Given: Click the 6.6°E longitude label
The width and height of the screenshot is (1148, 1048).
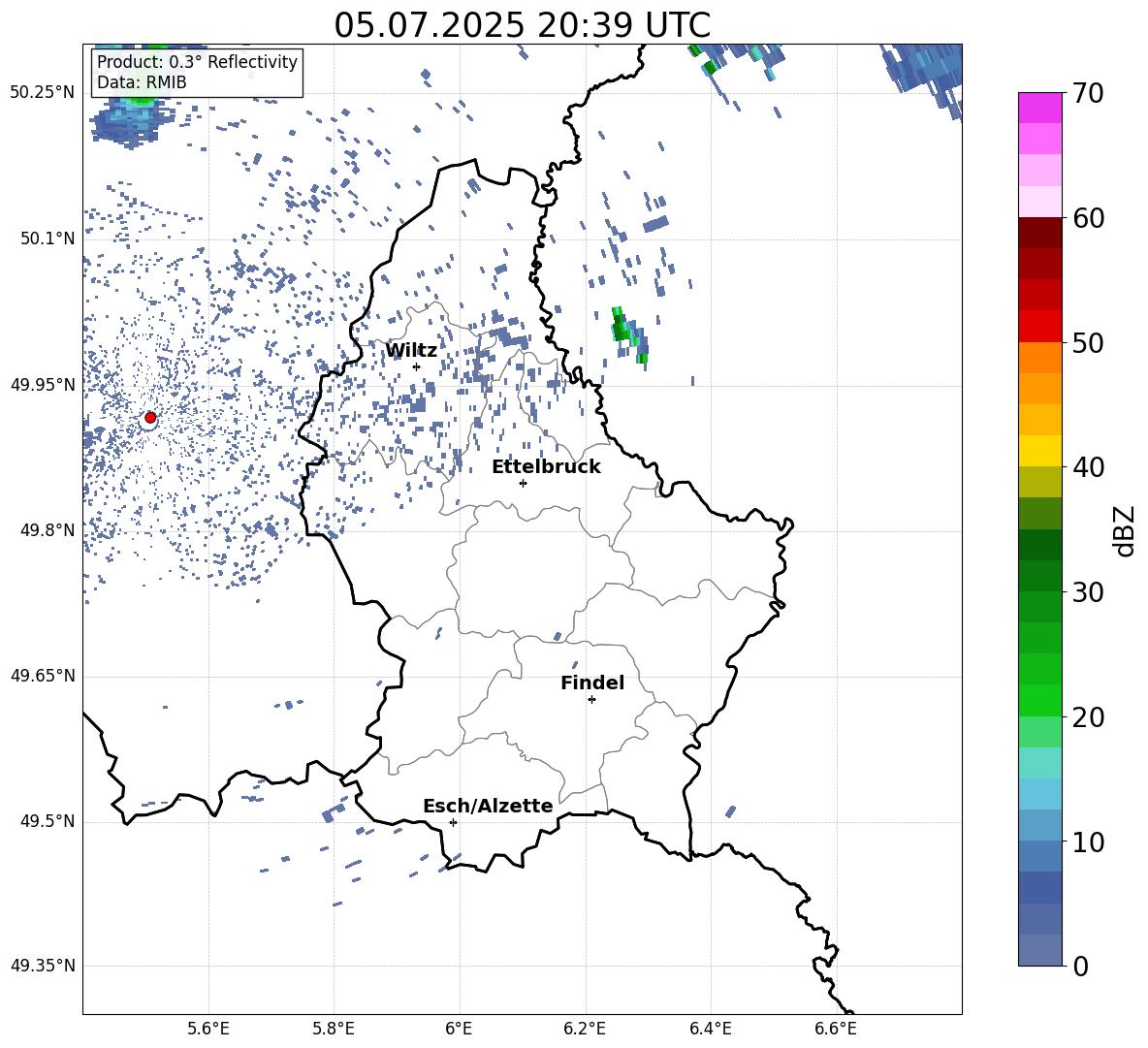Looking at the screenshot, I should coord(836,1030).
